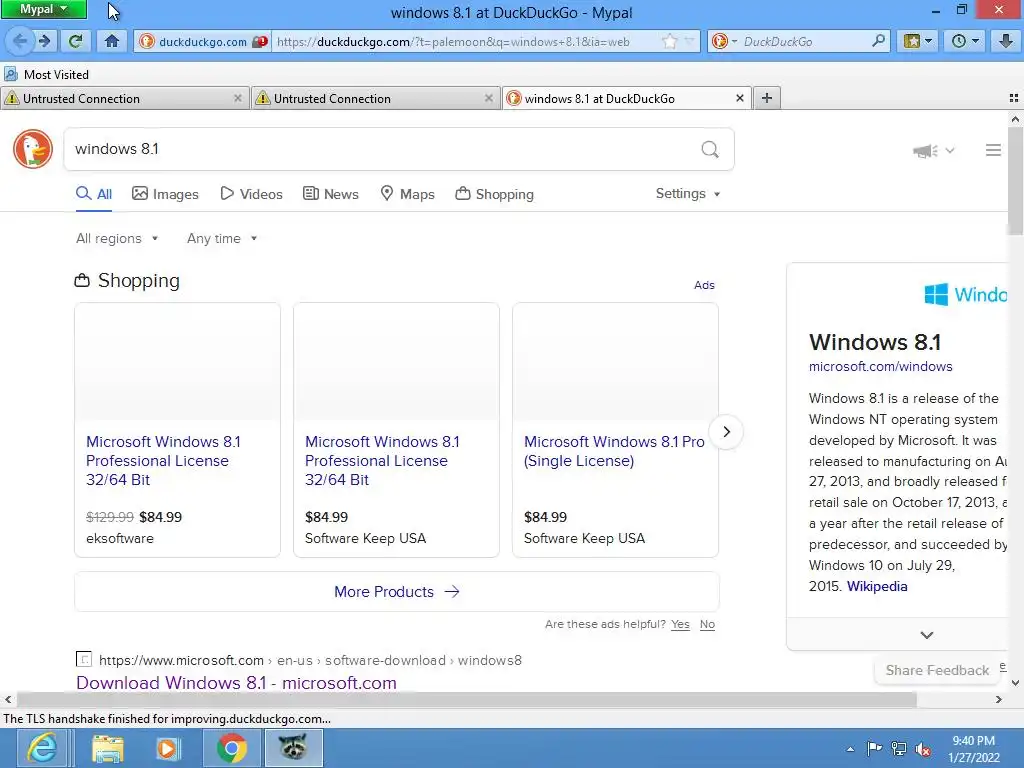The image size is (1024, 768).
Task: Click the Share Feedback button
Action: click(x=937, y=670)
